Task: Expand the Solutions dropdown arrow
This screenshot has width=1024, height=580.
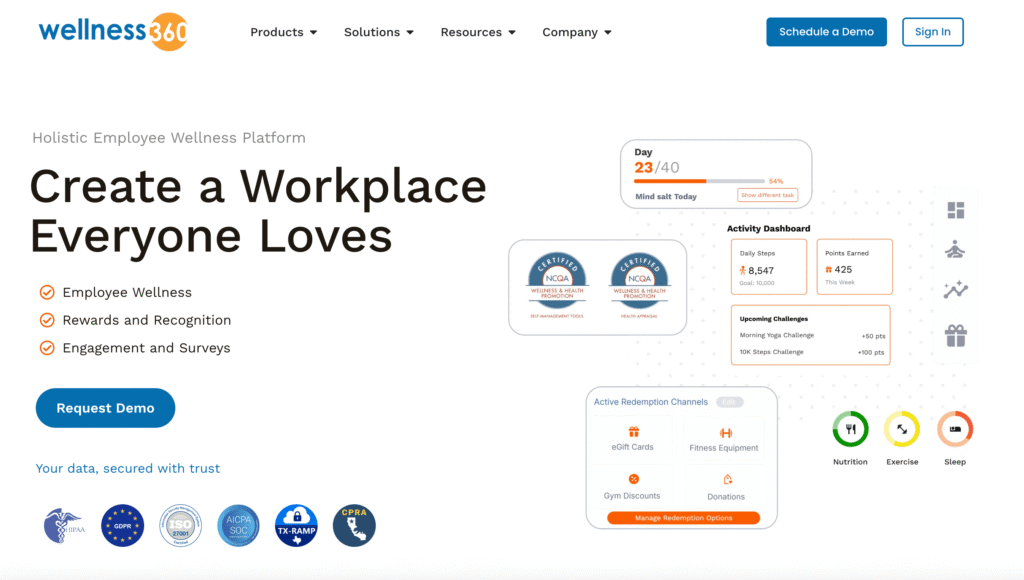Action: [x=410, y=33]
